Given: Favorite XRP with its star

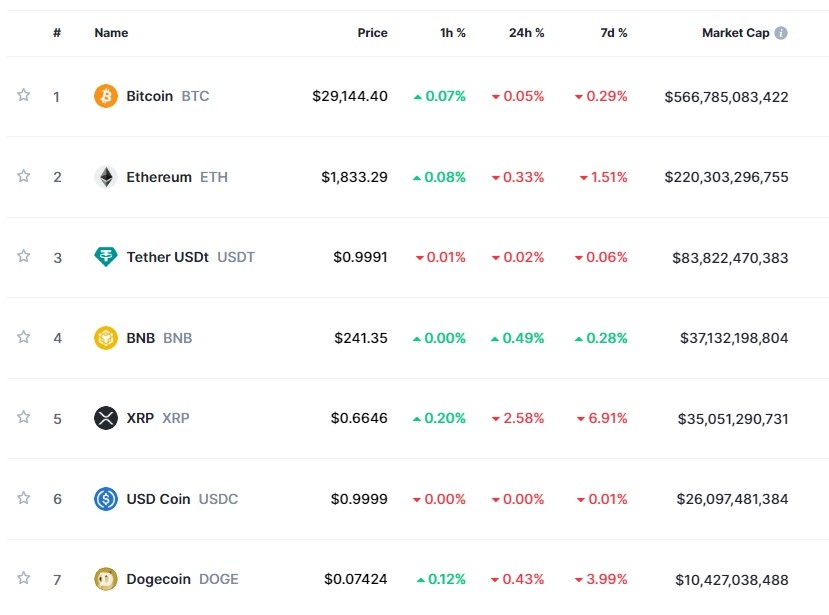Looking at the screenshot, I should (x=23, y=417).
